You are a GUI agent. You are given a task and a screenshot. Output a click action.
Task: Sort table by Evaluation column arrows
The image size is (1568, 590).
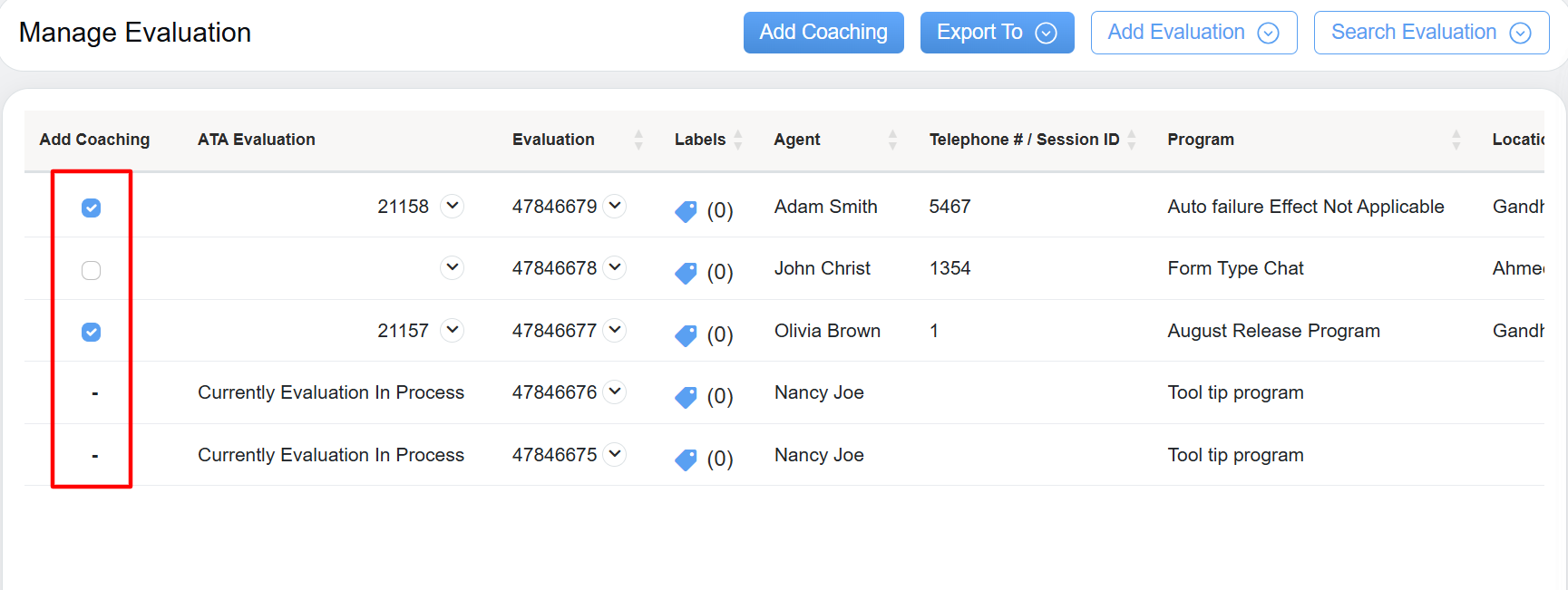point(638,140)
